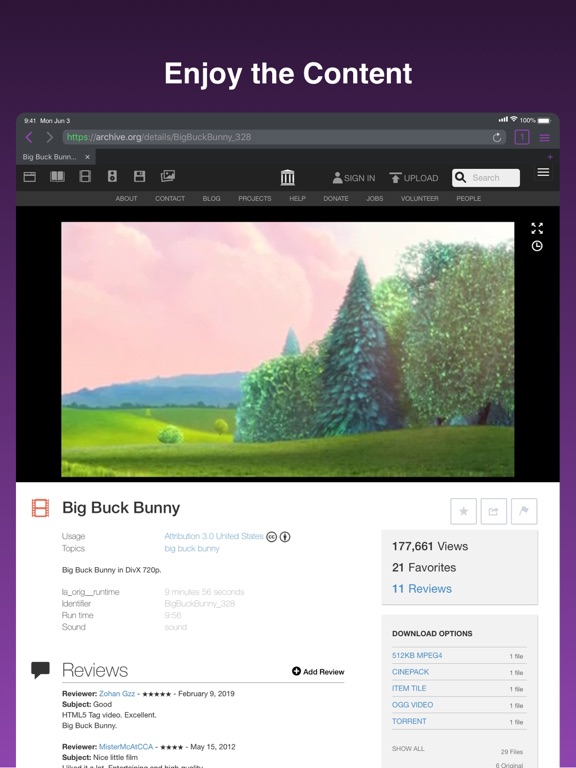Viewport: 576px width, 768px height.
Task: Open HELP menu item
Action: [297, 198]
